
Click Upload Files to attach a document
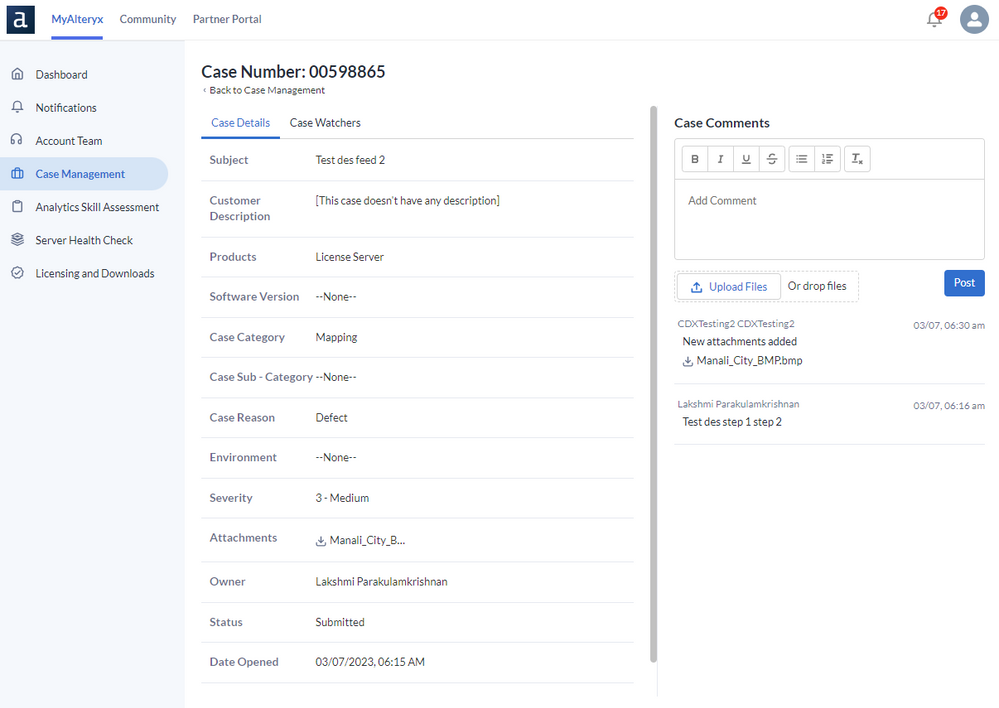(729, 286)
